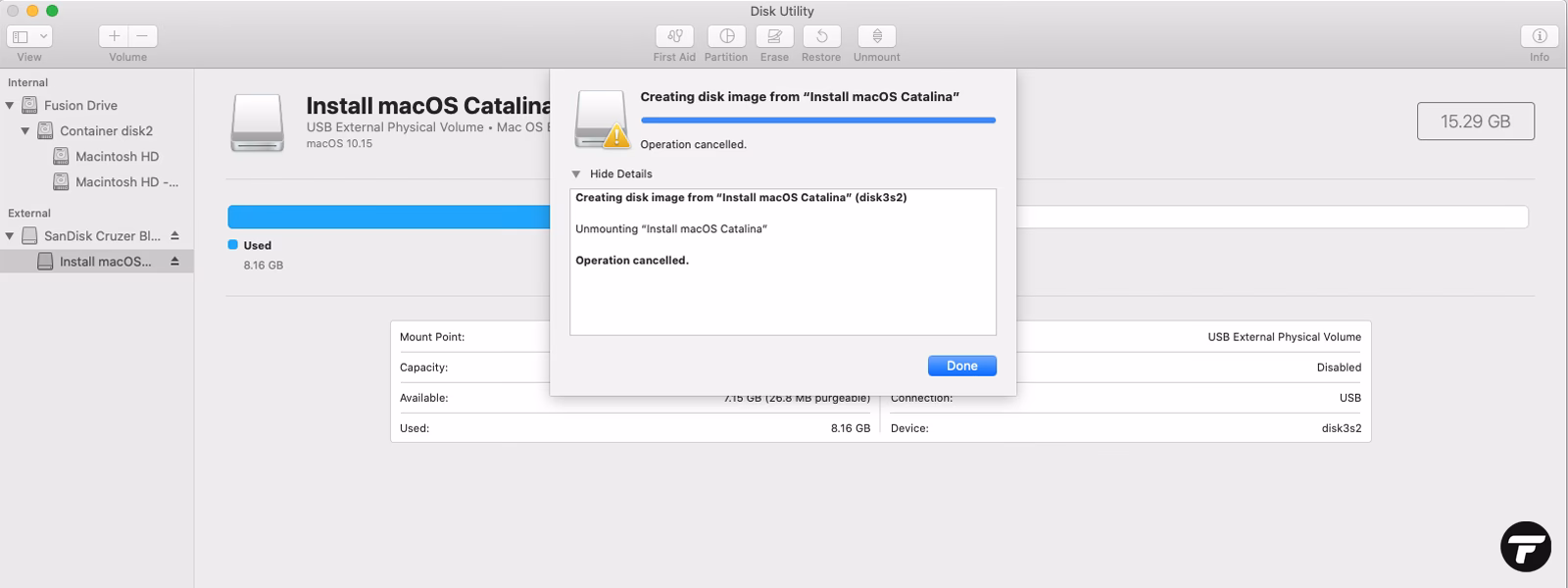Click the 'USB' connection value
This screenshot has width=1568, height=588.
tap(1350, 398)
